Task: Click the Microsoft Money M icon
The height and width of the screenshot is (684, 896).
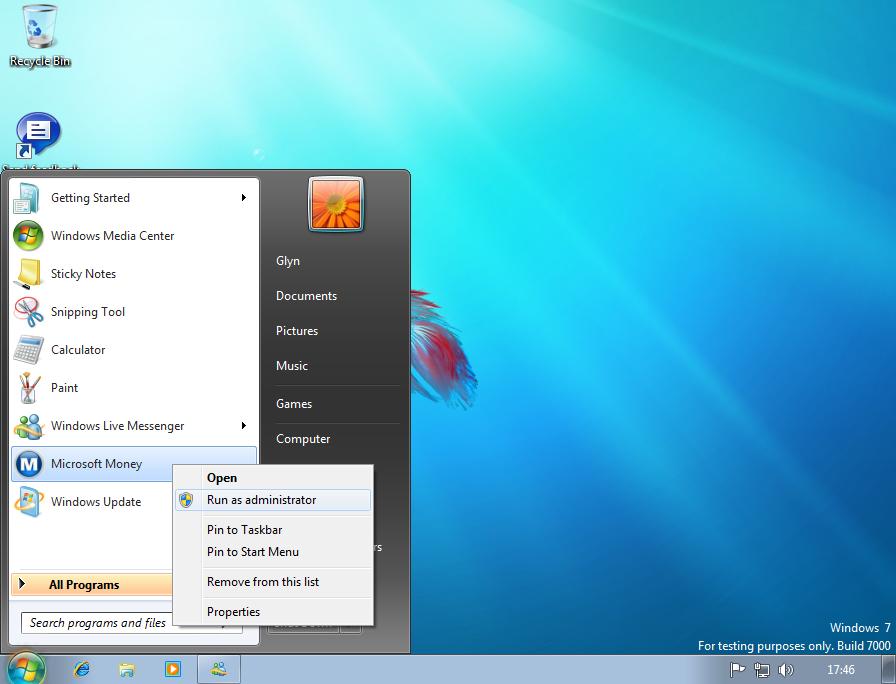Action: pos(28,464)
